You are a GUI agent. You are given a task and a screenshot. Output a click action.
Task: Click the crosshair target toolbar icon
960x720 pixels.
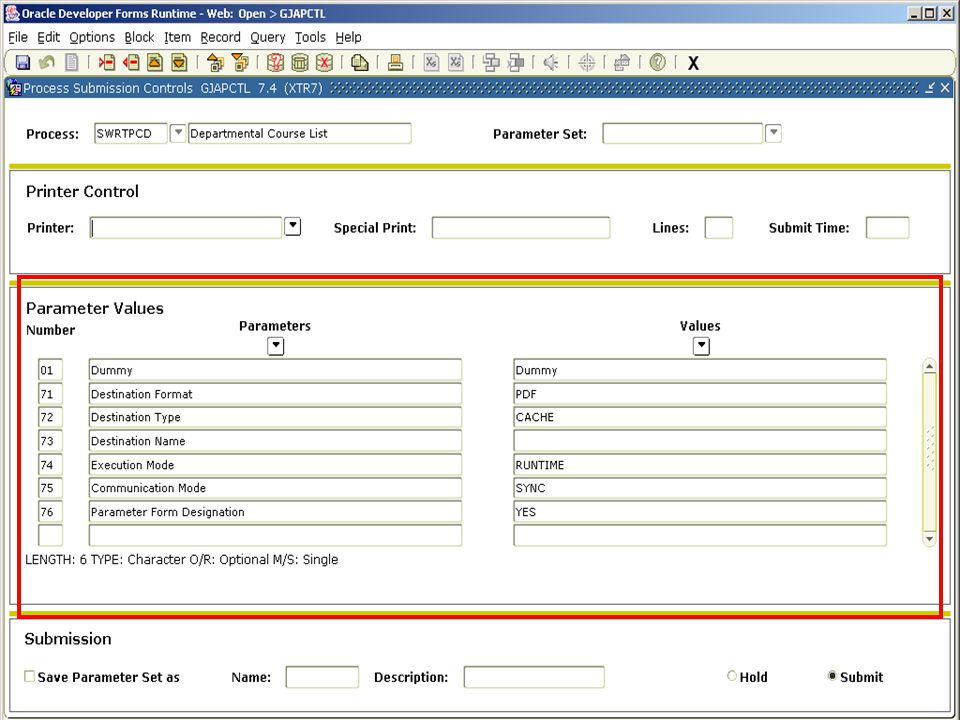point(587,62)
